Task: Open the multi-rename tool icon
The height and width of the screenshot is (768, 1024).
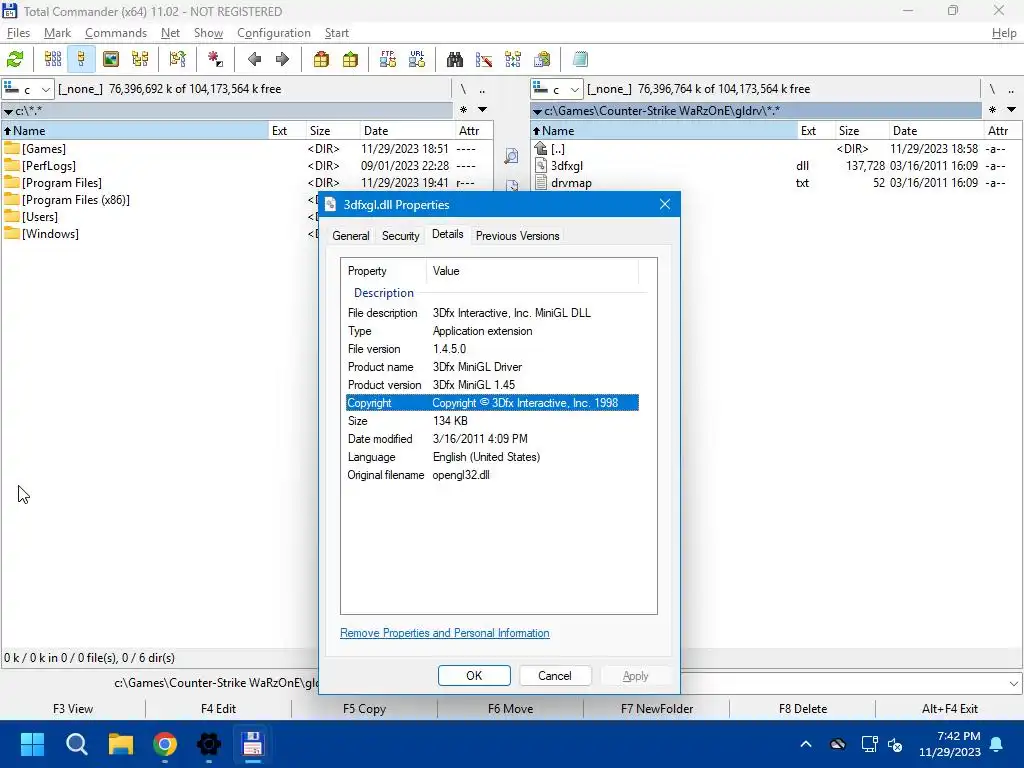Action: (484, 59)
